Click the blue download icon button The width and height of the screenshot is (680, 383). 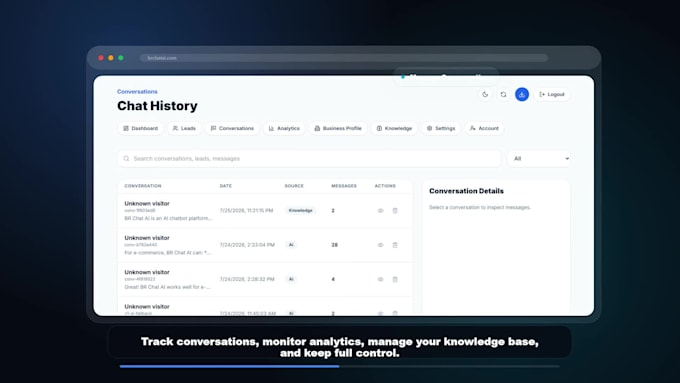[522, 94]
